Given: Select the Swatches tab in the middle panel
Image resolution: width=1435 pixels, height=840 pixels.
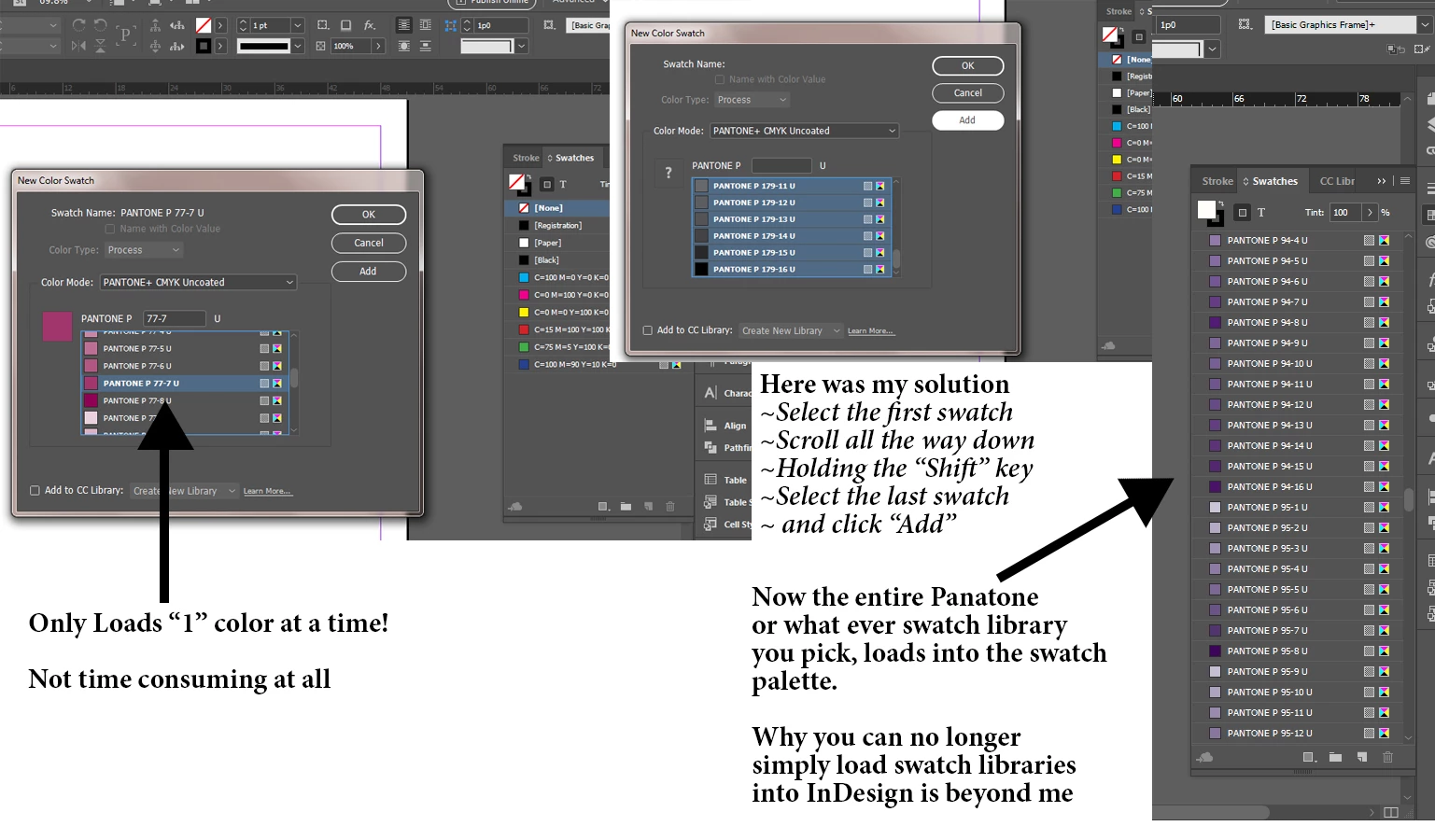Looking at the screenshot, I should point(574,158).
